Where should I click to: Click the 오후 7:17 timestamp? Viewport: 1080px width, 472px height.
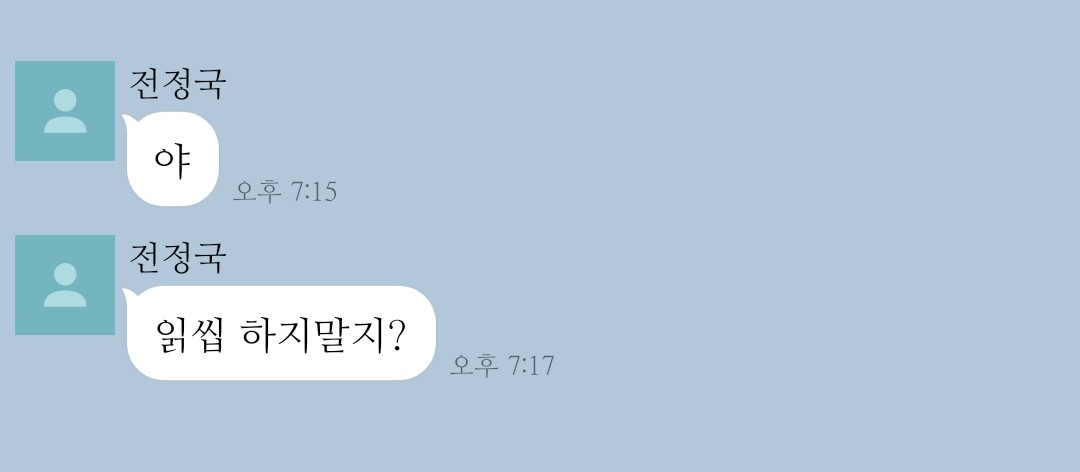[x=501, y=365]
